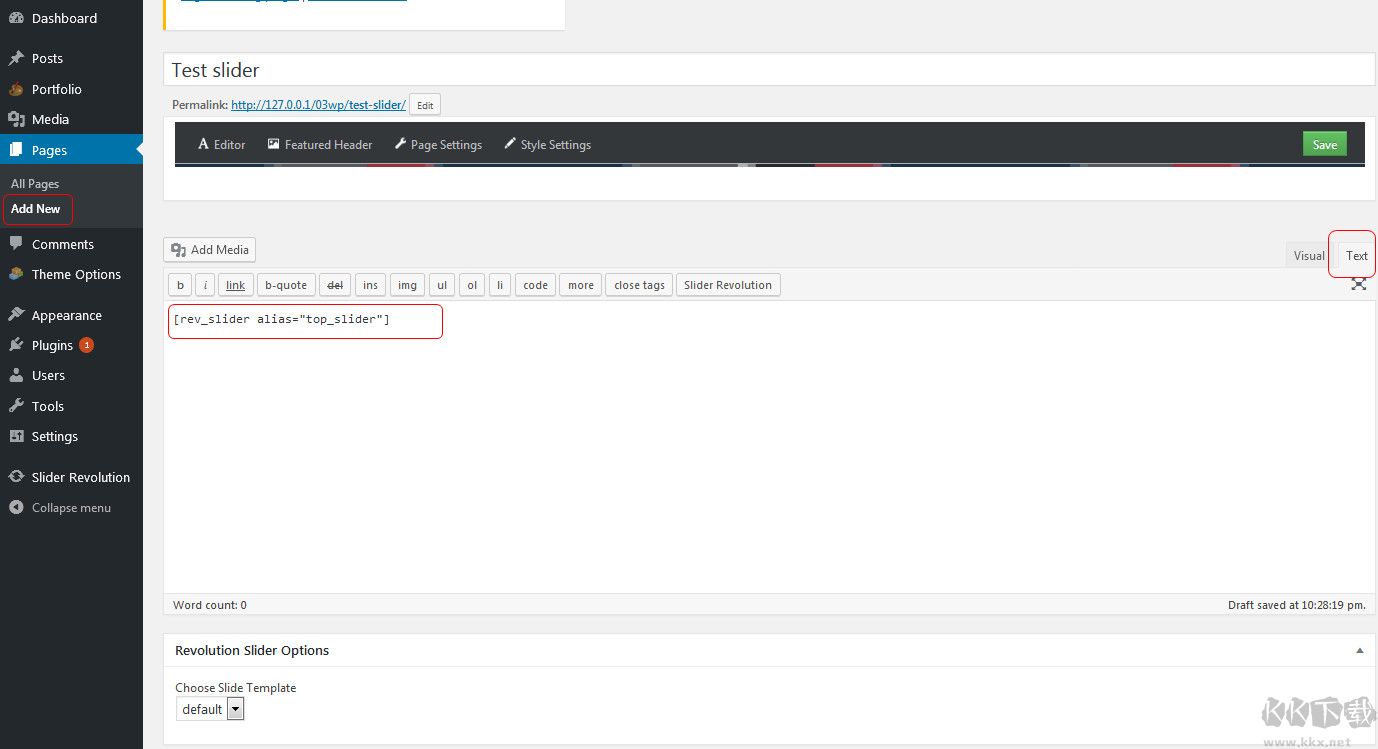Click the green Save button
Screen dimensions: 1378x749
pos(1325,144)
